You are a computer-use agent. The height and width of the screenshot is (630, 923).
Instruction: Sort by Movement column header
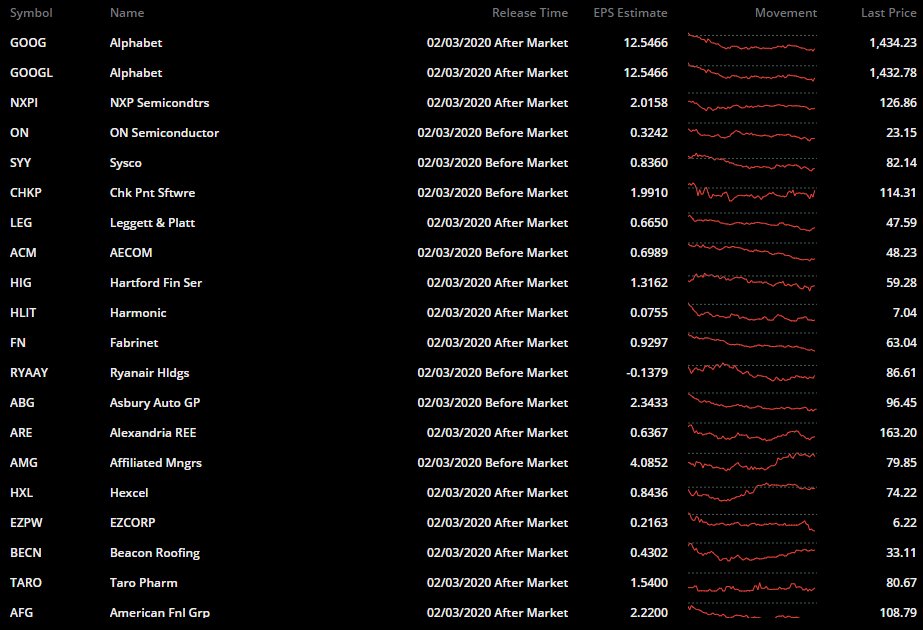[786, 13]
